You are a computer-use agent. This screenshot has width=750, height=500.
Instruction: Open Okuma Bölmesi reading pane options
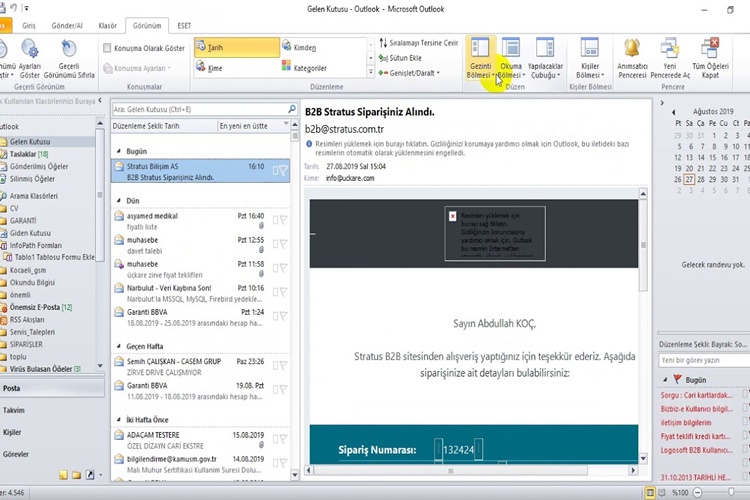(x=511, y=58)
